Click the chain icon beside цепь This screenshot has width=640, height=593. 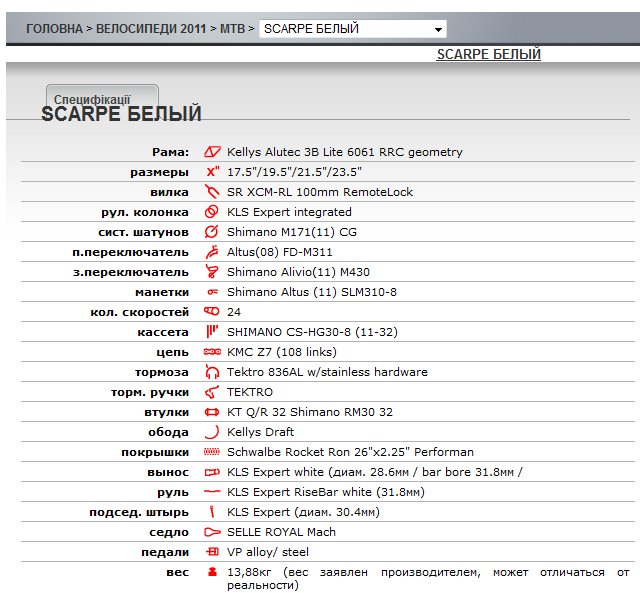click(211, 352)
